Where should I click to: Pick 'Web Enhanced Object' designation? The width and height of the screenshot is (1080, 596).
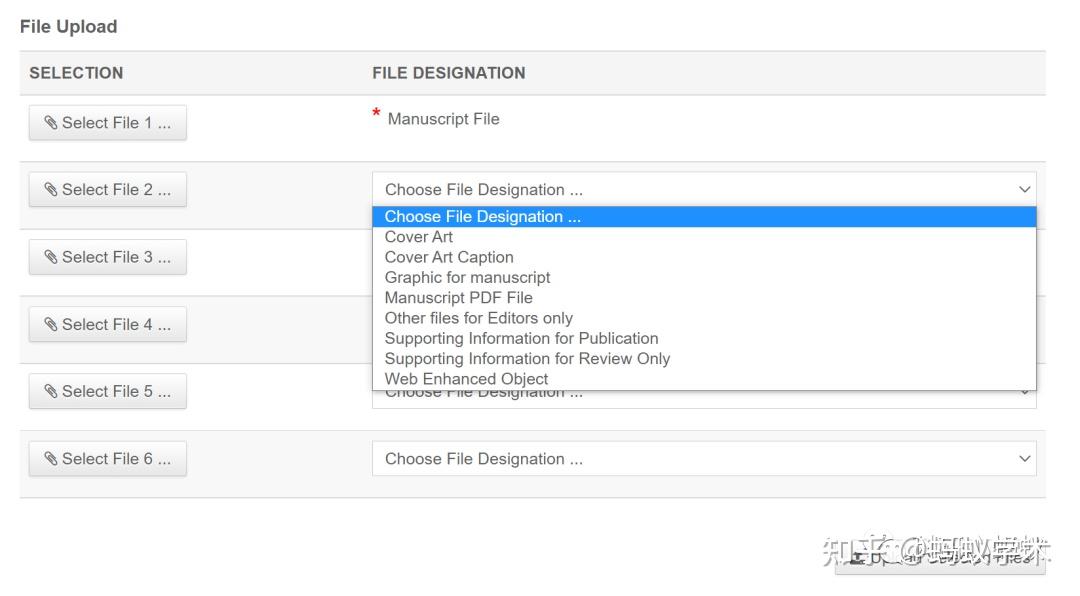coord(466,379)
